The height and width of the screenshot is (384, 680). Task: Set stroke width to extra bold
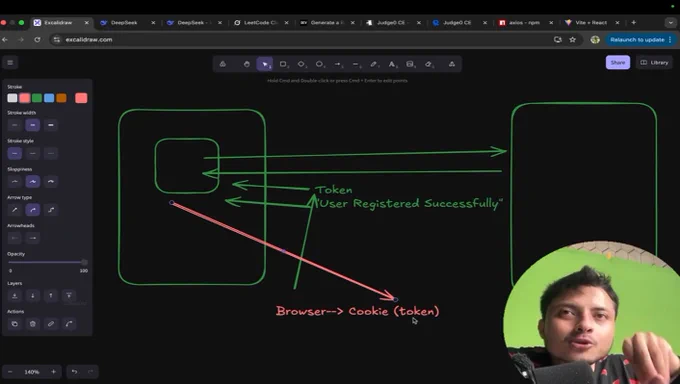51,125
